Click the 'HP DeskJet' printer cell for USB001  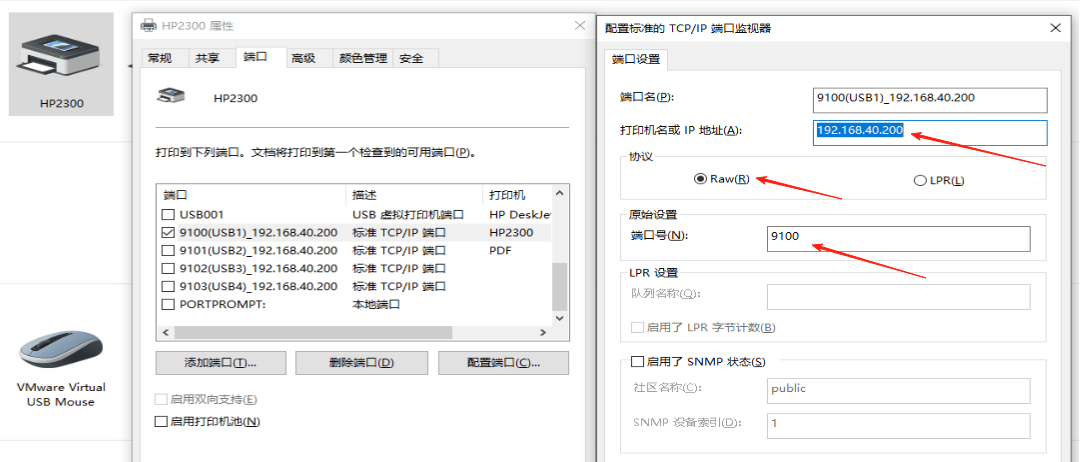tap(520, 215)
